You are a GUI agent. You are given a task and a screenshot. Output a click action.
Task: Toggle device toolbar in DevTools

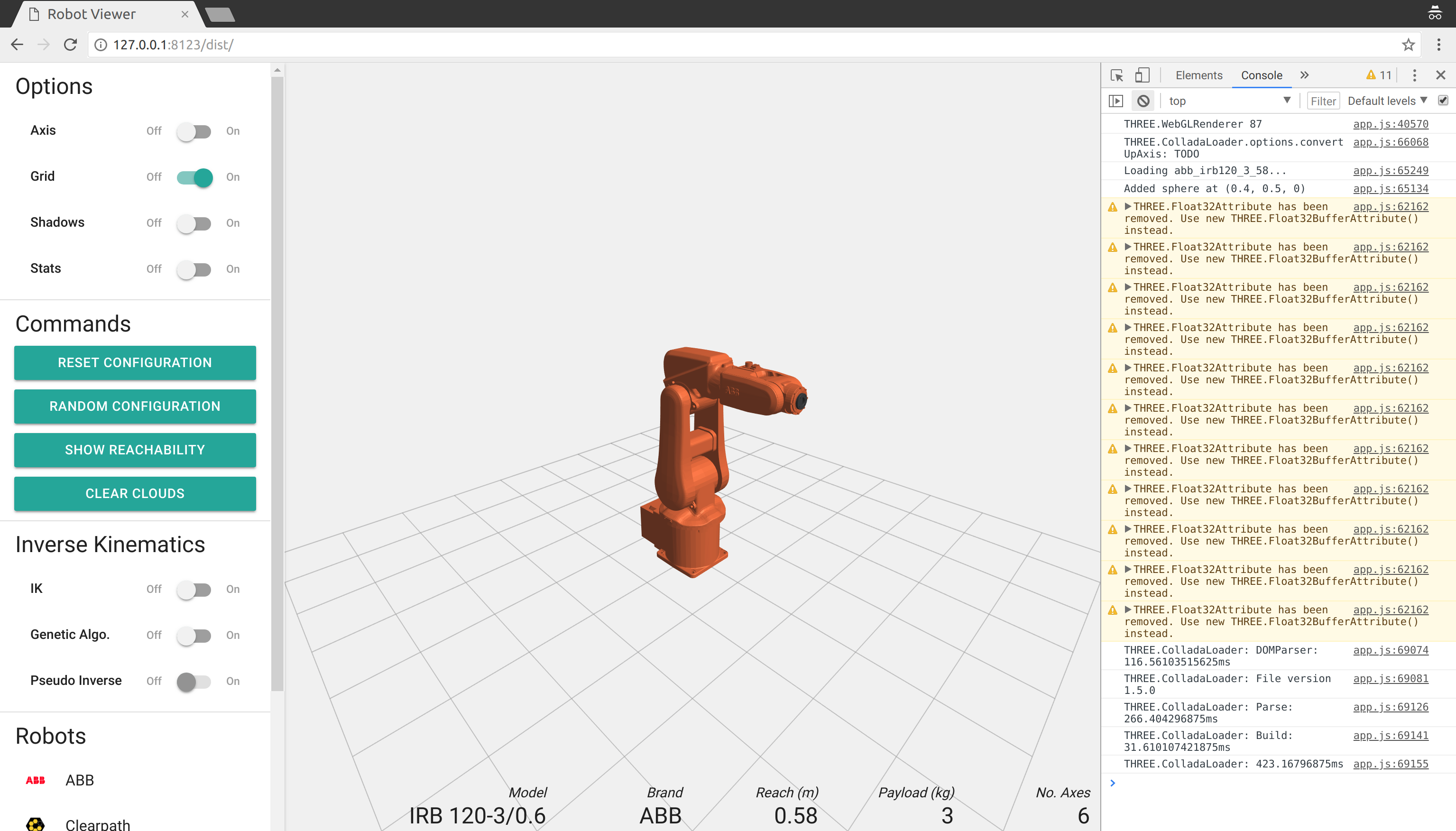(x=1142, y=75)
